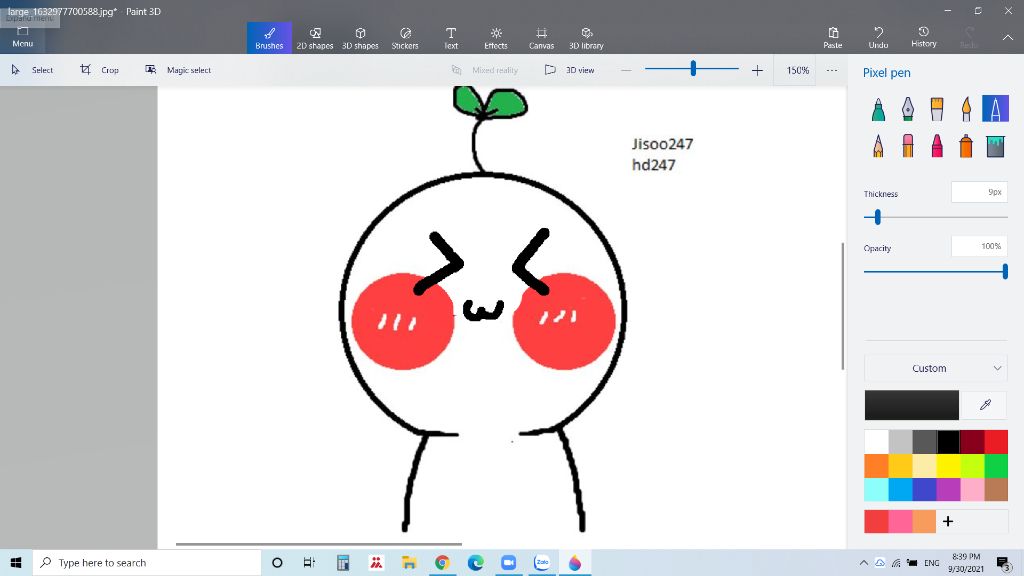Choose the Magic select tool
Screen dimensions: 1024x576
click(x=178, y=70)
